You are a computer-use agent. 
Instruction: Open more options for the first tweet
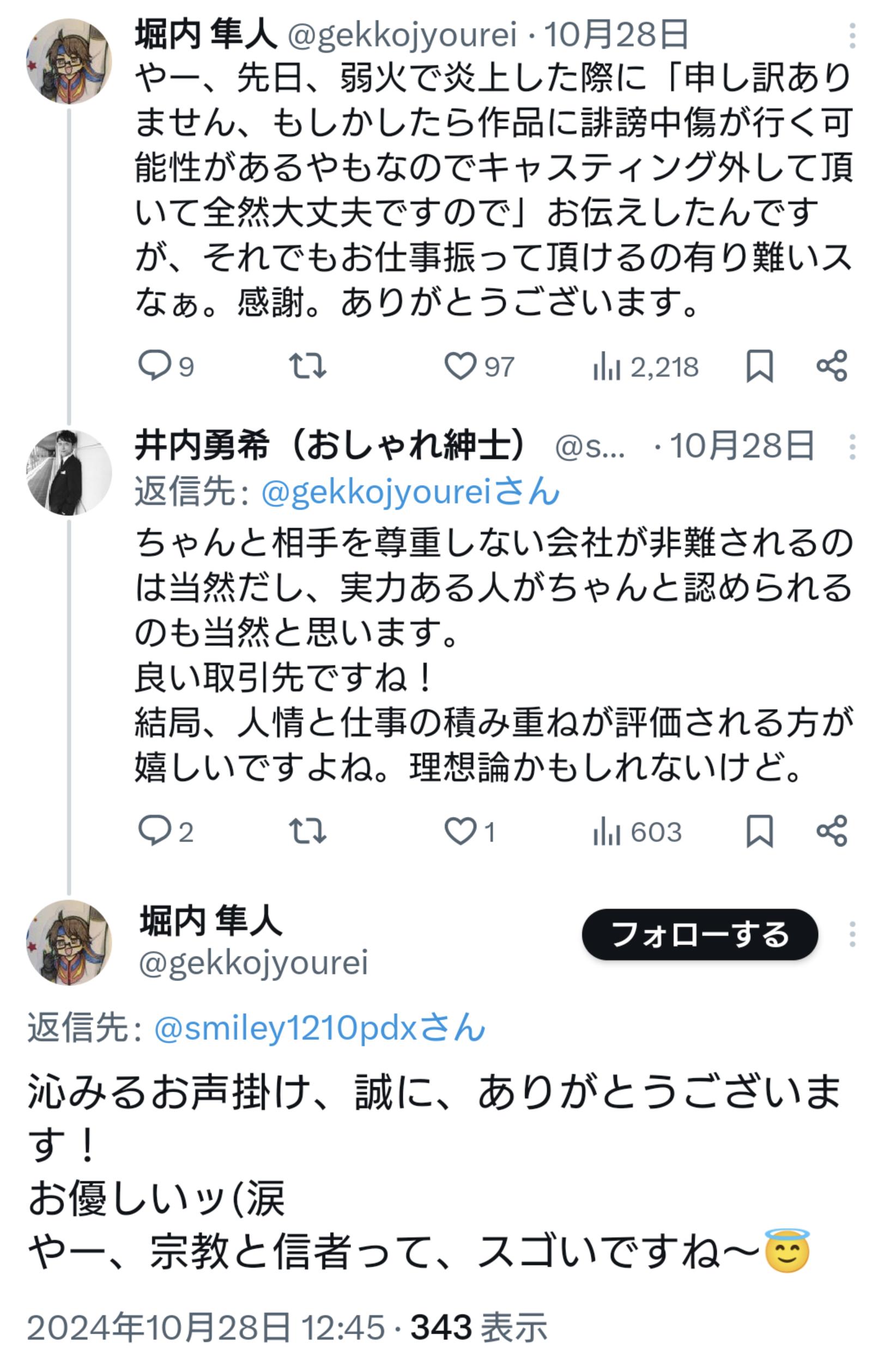pyautogui.click(x=852, y=35)
